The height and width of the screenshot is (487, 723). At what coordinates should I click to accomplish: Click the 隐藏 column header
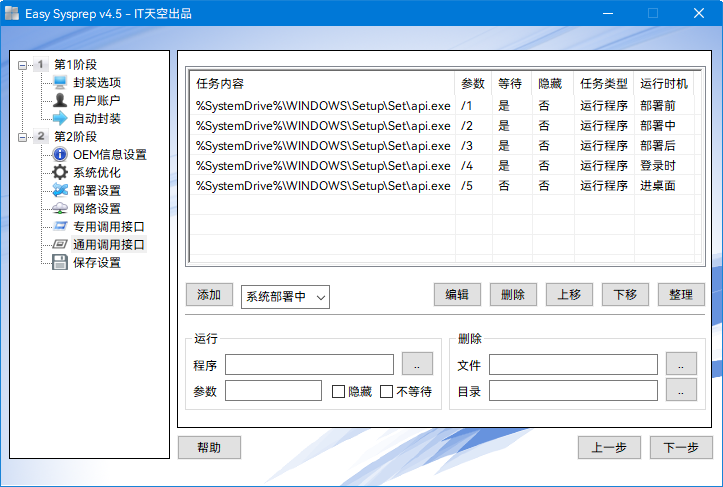tap(552, 83)
